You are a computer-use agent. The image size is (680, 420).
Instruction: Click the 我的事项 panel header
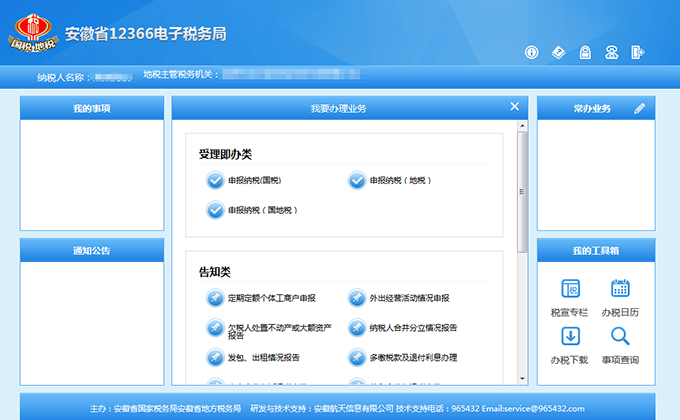pyautogui.click(x=92, y=108)
